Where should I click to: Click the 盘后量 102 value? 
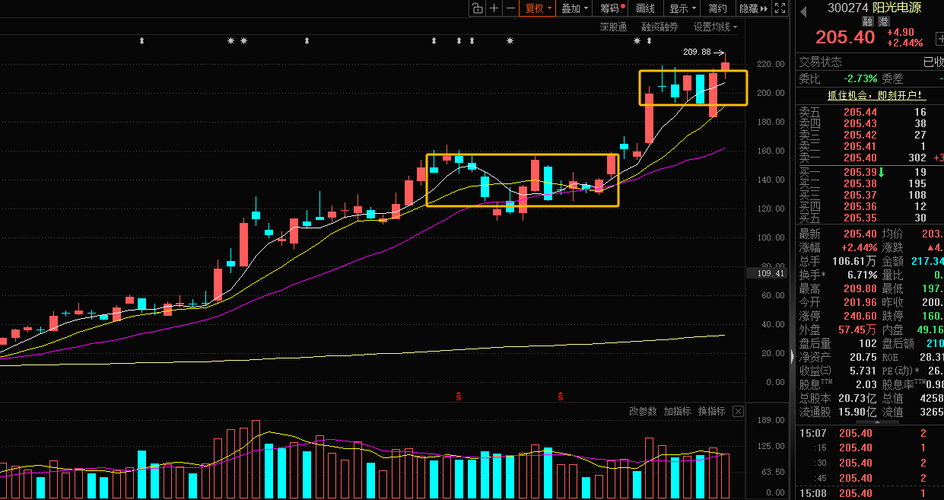pos(869,344)
